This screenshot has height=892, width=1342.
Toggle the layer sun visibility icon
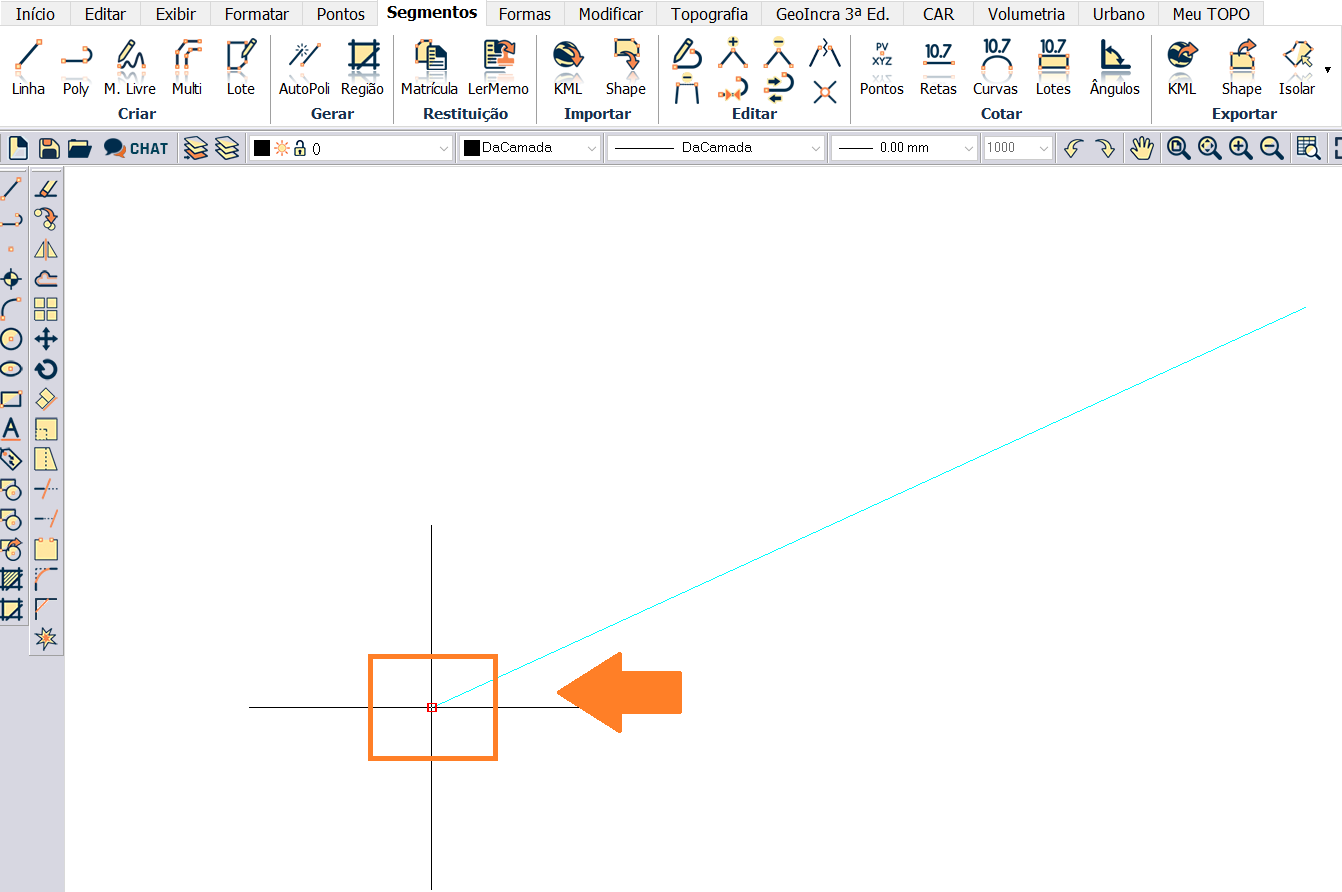tap(282, 148)
